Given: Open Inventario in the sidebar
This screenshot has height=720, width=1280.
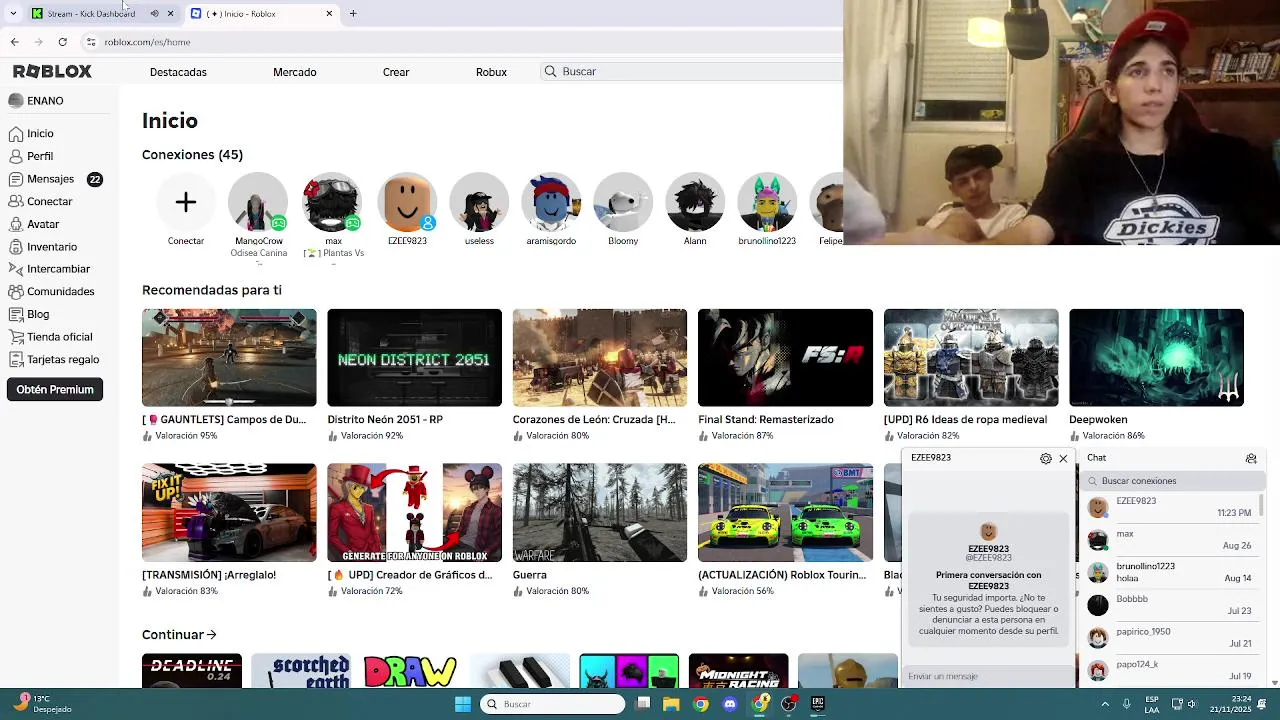Looking at the screenshot, I should (42, 246).
